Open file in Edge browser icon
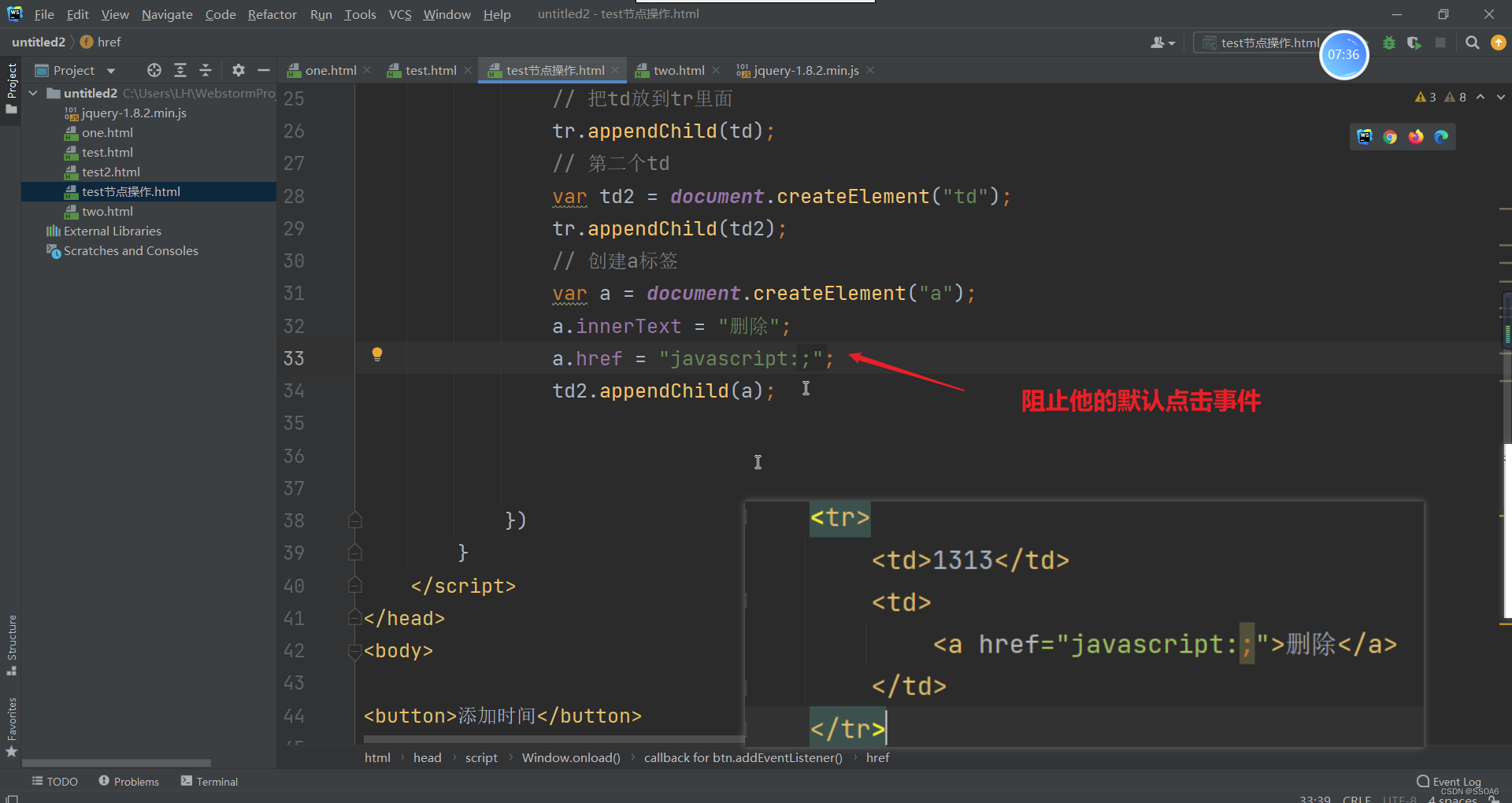The image size is (1512, 803). coord(1441,137)
